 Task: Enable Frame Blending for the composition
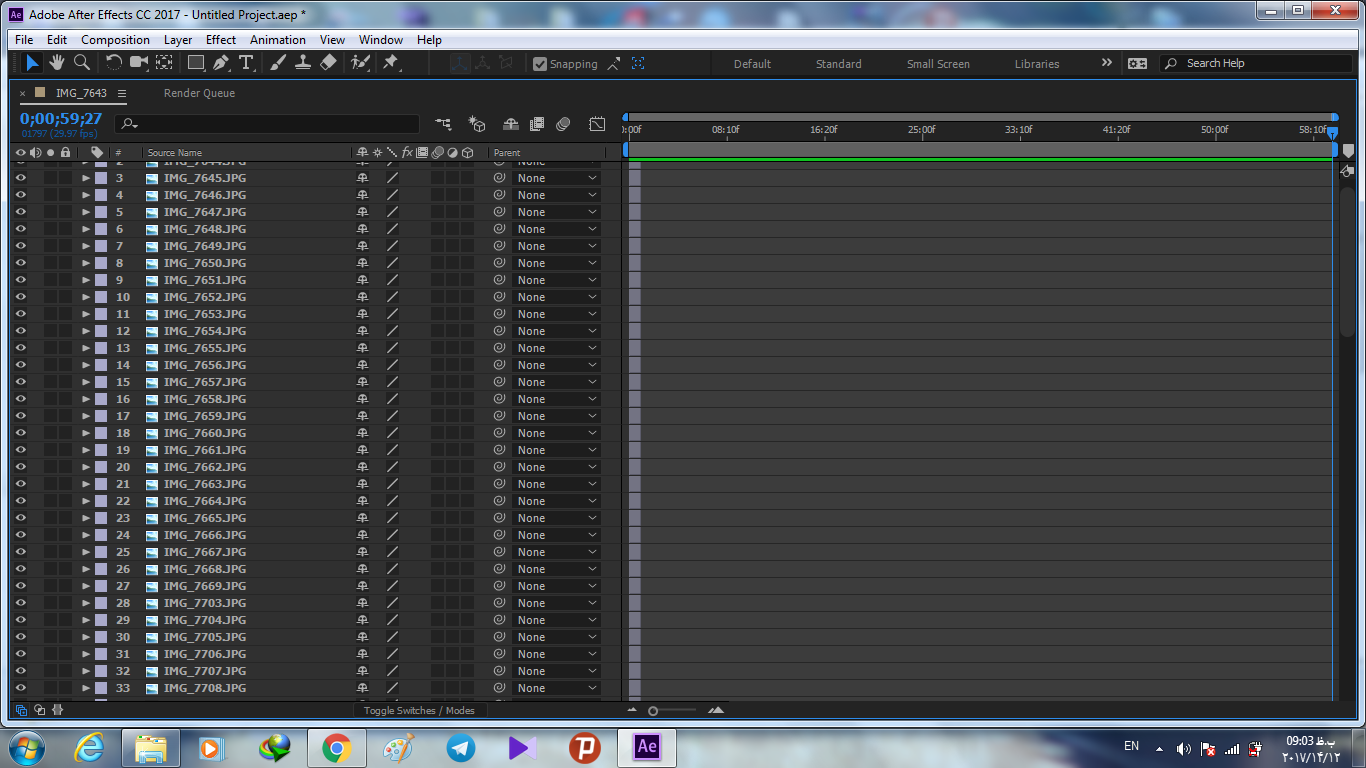tap(537, 124)
